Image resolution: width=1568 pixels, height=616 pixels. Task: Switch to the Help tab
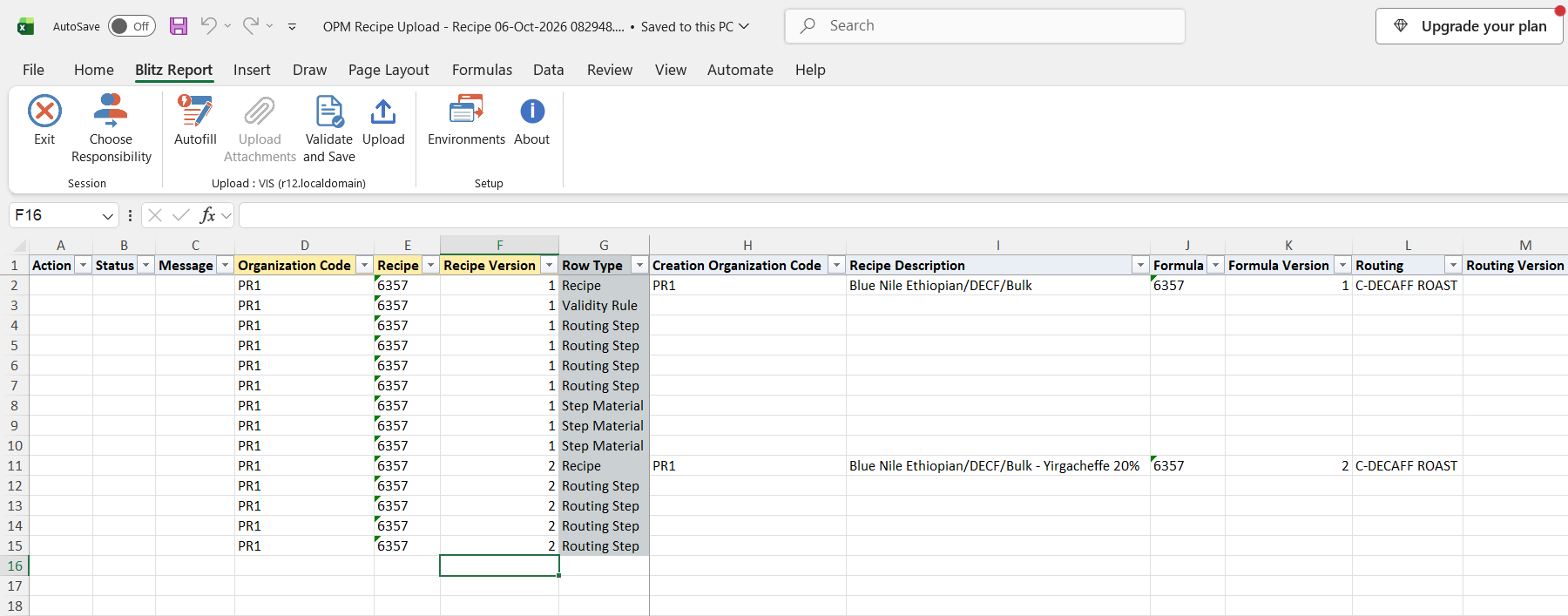[x=810, y=70]
